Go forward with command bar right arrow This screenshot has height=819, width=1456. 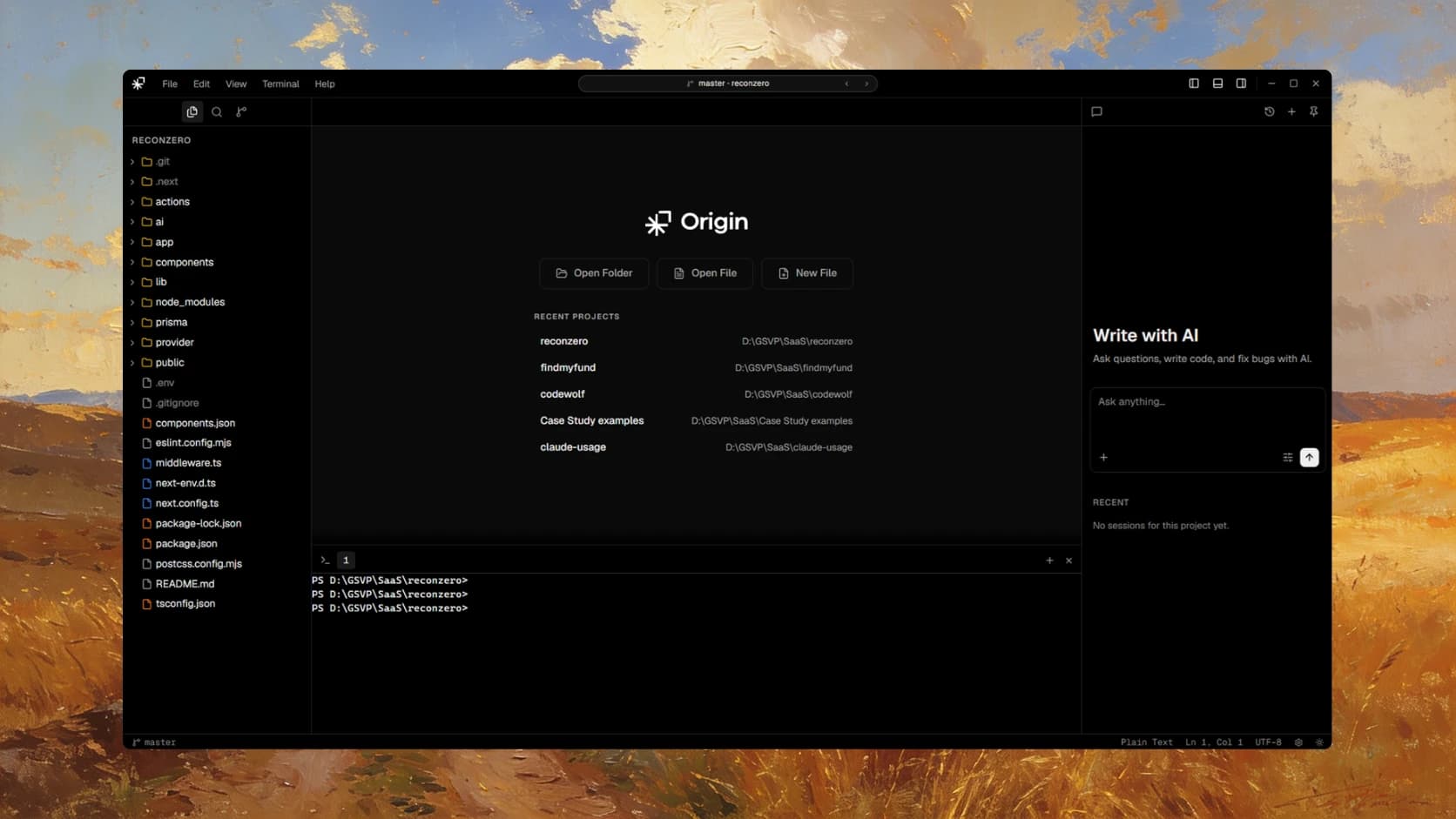(x=866, y=84)
